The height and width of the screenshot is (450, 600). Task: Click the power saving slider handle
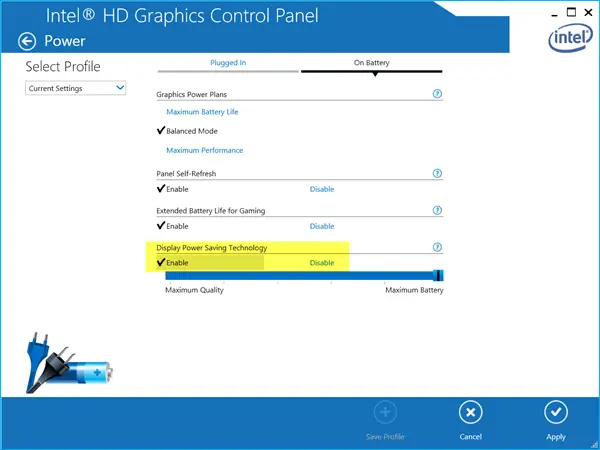point(439,275)
